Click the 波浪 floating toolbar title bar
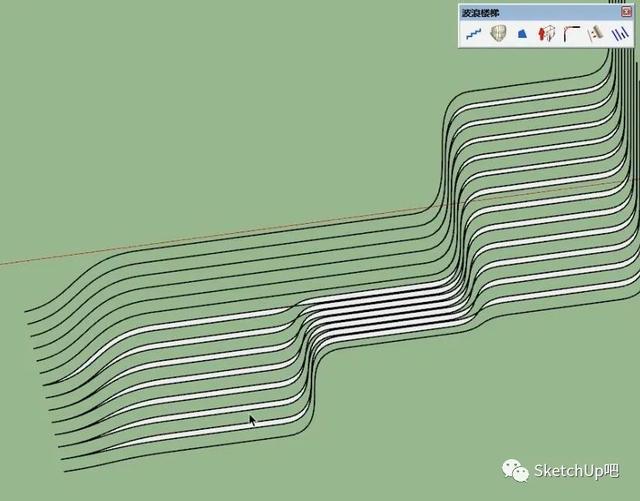640x501 pixels. click(546, 12)
